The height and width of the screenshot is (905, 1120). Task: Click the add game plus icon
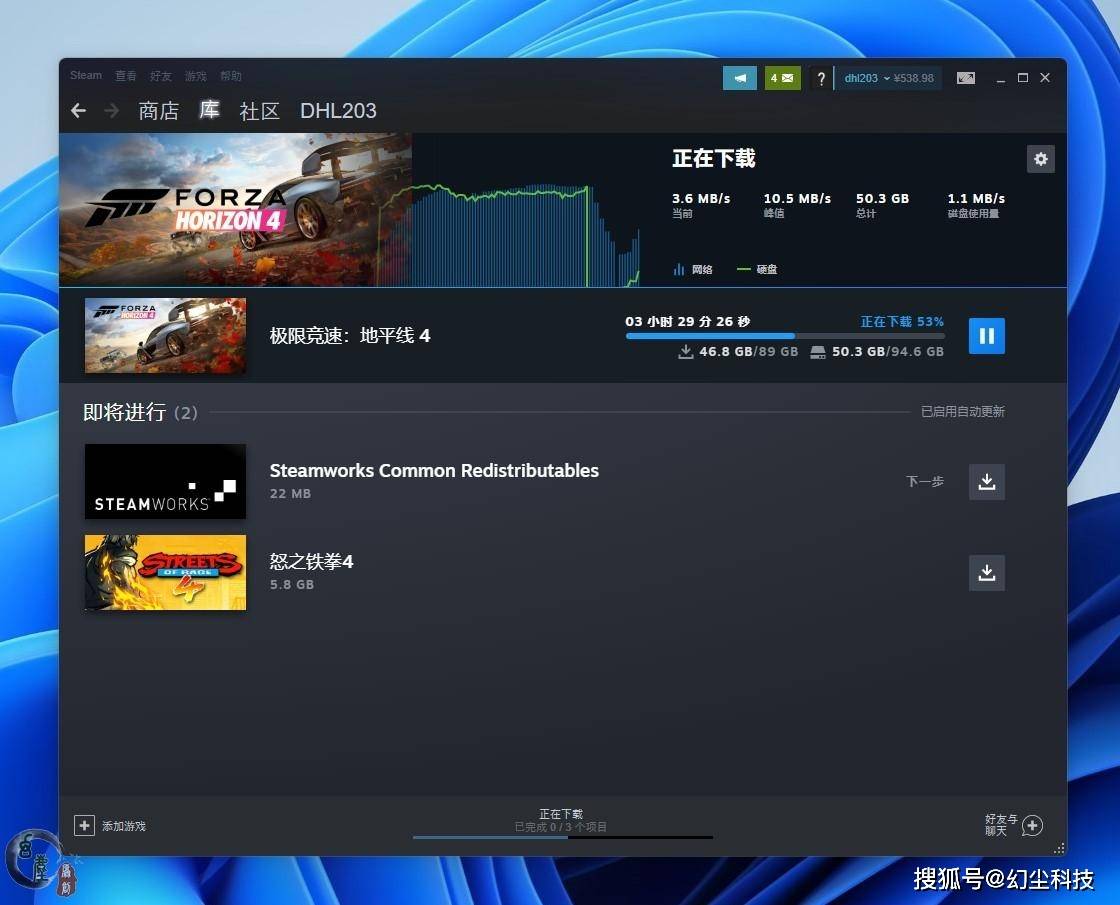click(x=84, y=826)
